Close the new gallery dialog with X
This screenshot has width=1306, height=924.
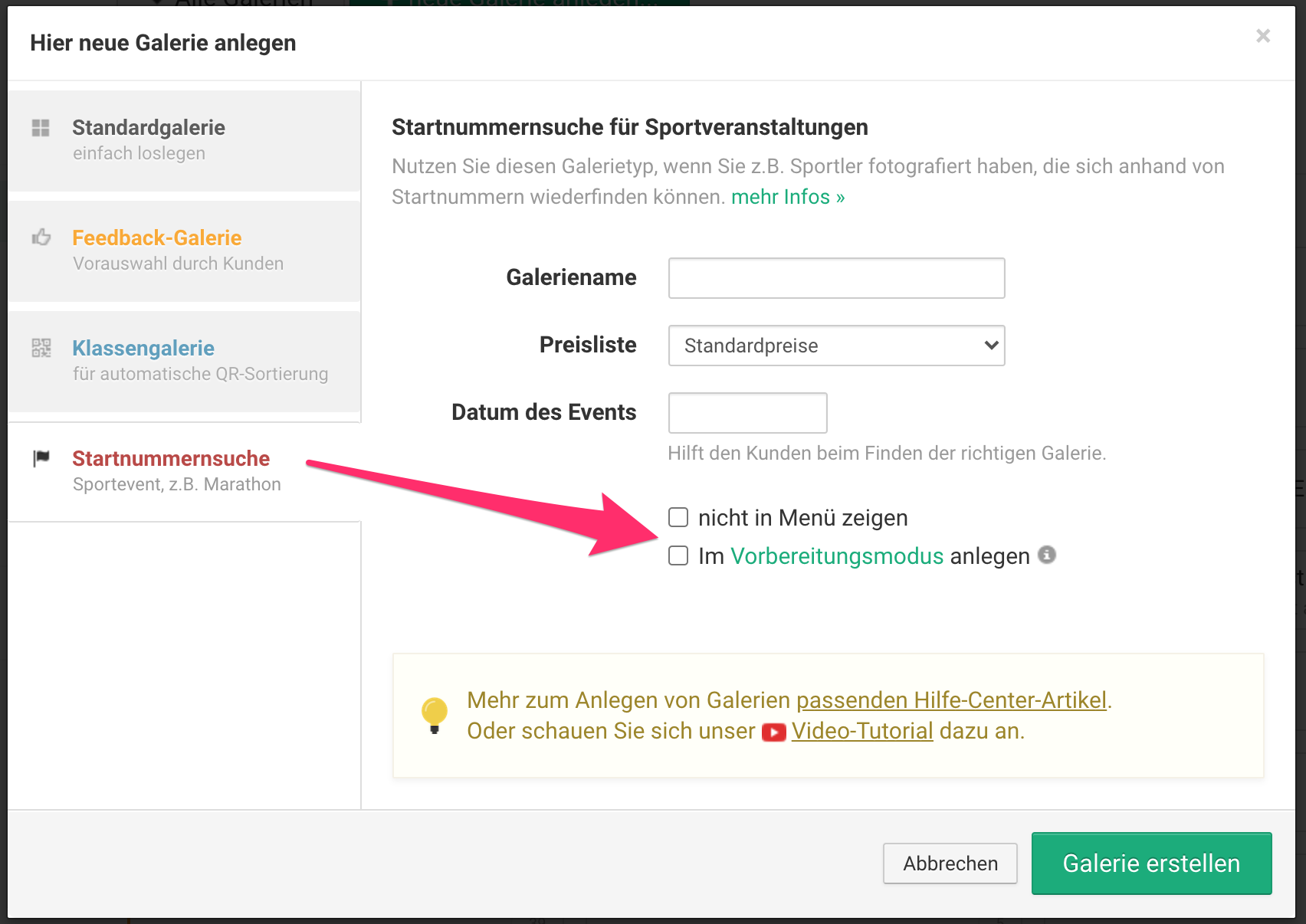click(x=1263, y=36)
